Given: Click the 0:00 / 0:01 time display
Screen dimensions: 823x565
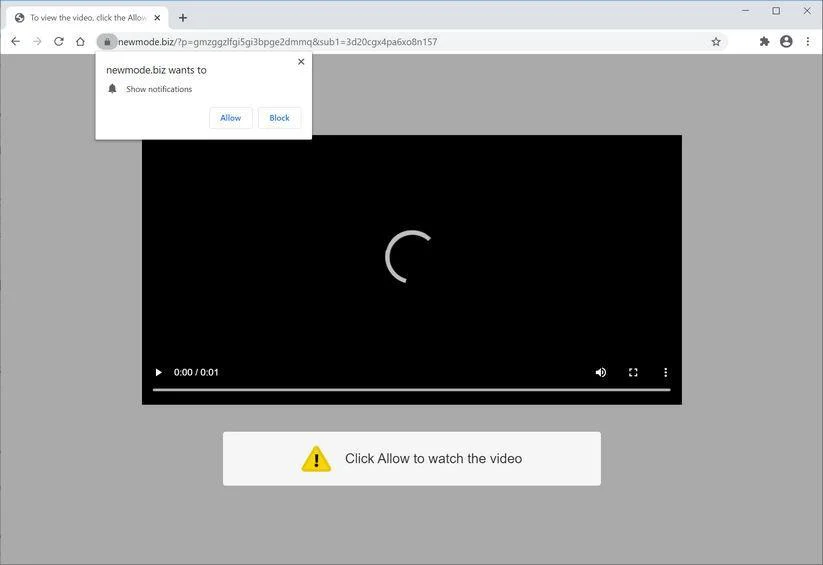Looking at the screenshot, I should (x=196, y=372).
